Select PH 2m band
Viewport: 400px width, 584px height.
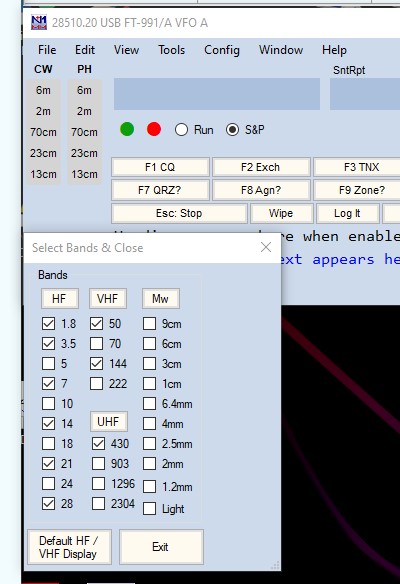84,111
